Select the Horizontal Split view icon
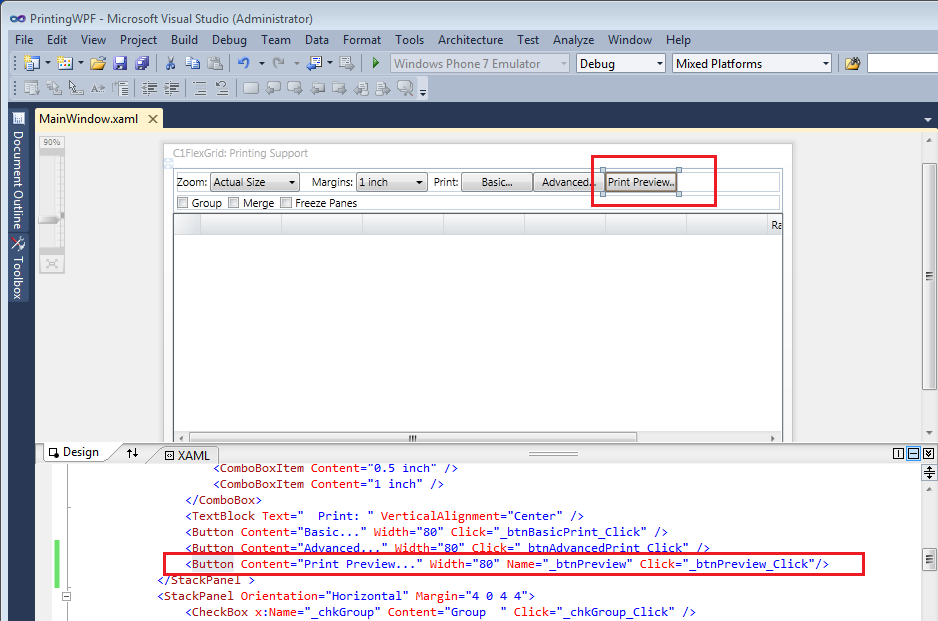Screen dimensions: 938x621 click(x=913, y=453)
